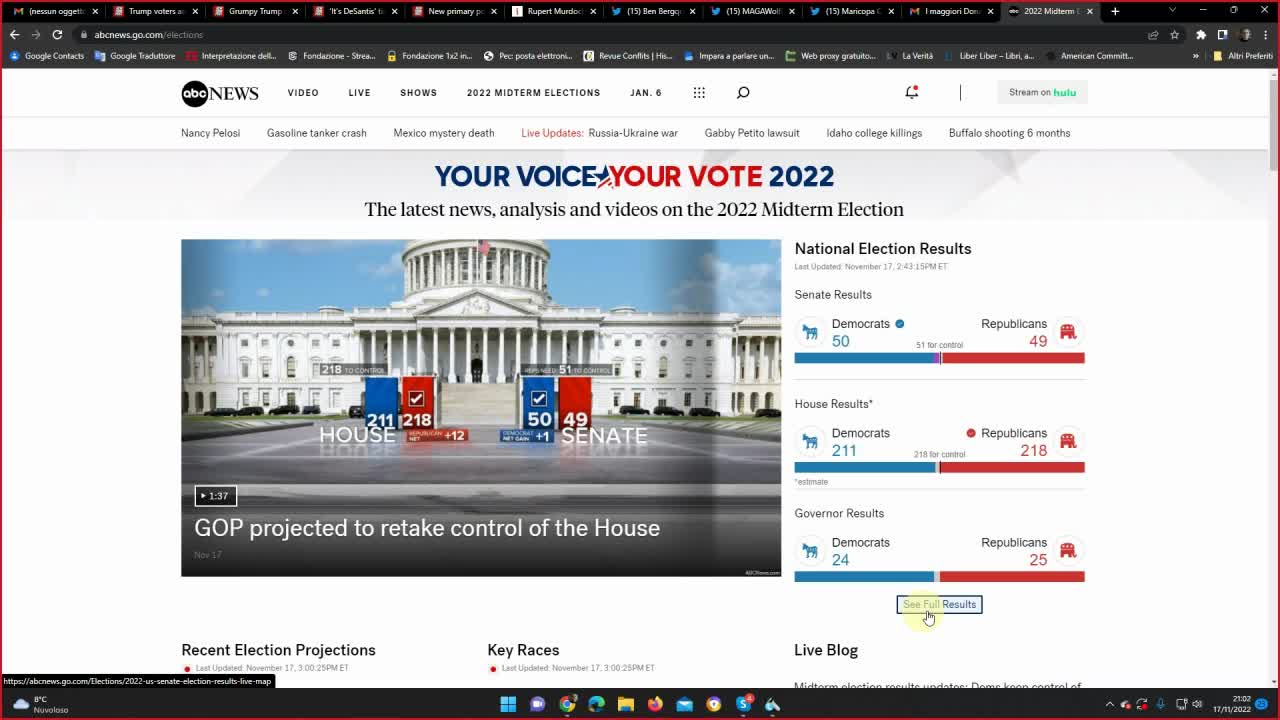This screenshot has width=1280, height=720.
Task: Open Live Updates Russia-Ukraine war link
Action: click(599, 133)
